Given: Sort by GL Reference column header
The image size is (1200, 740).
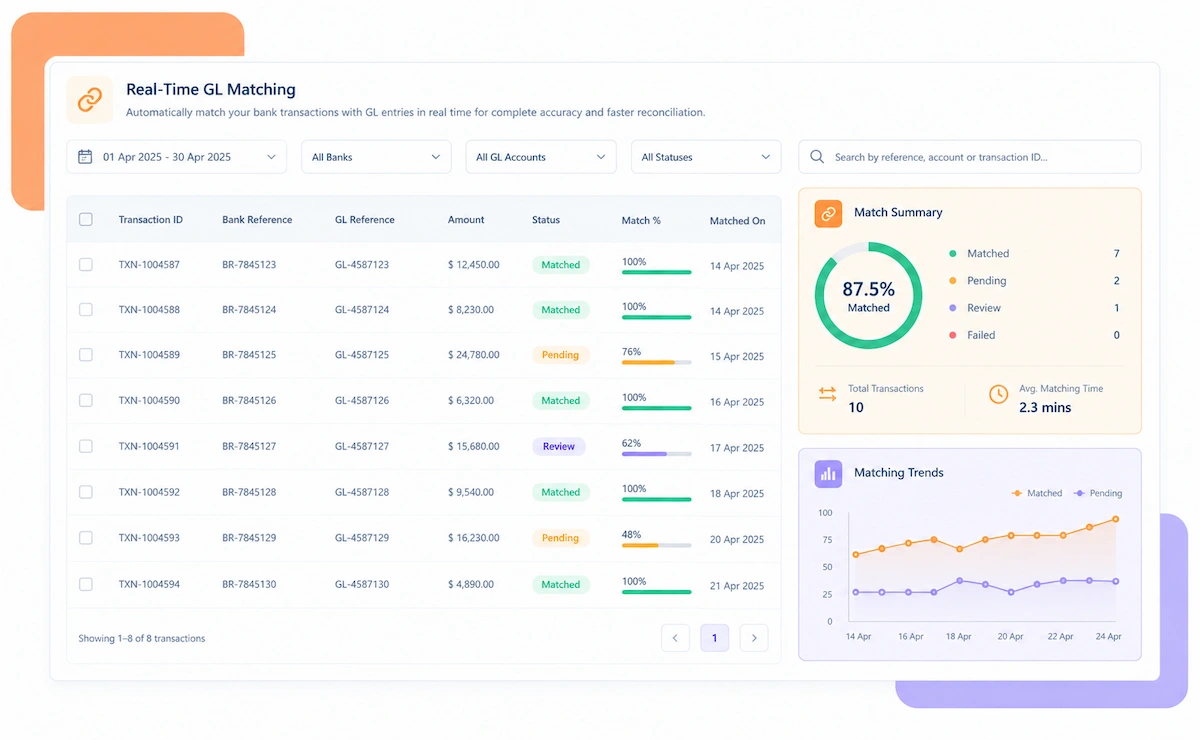Looking at the screenshot, I should (365, 220).
